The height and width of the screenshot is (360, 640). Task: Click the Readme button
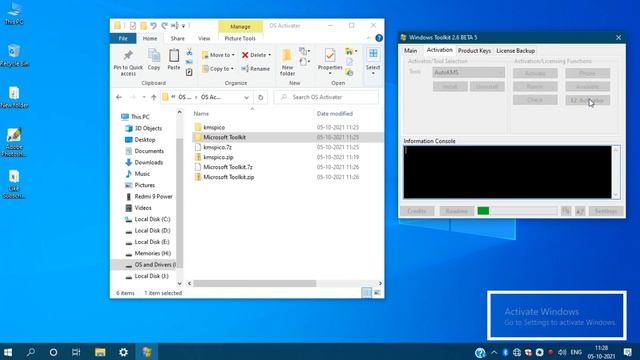pyautogui.click(x=456, y=211)
